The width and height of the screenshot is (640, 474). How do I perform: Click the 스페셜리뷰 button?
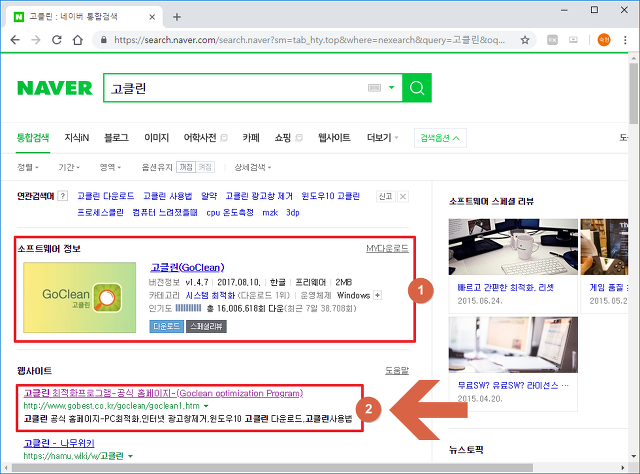pyautogui.click(x=206, y=326)
